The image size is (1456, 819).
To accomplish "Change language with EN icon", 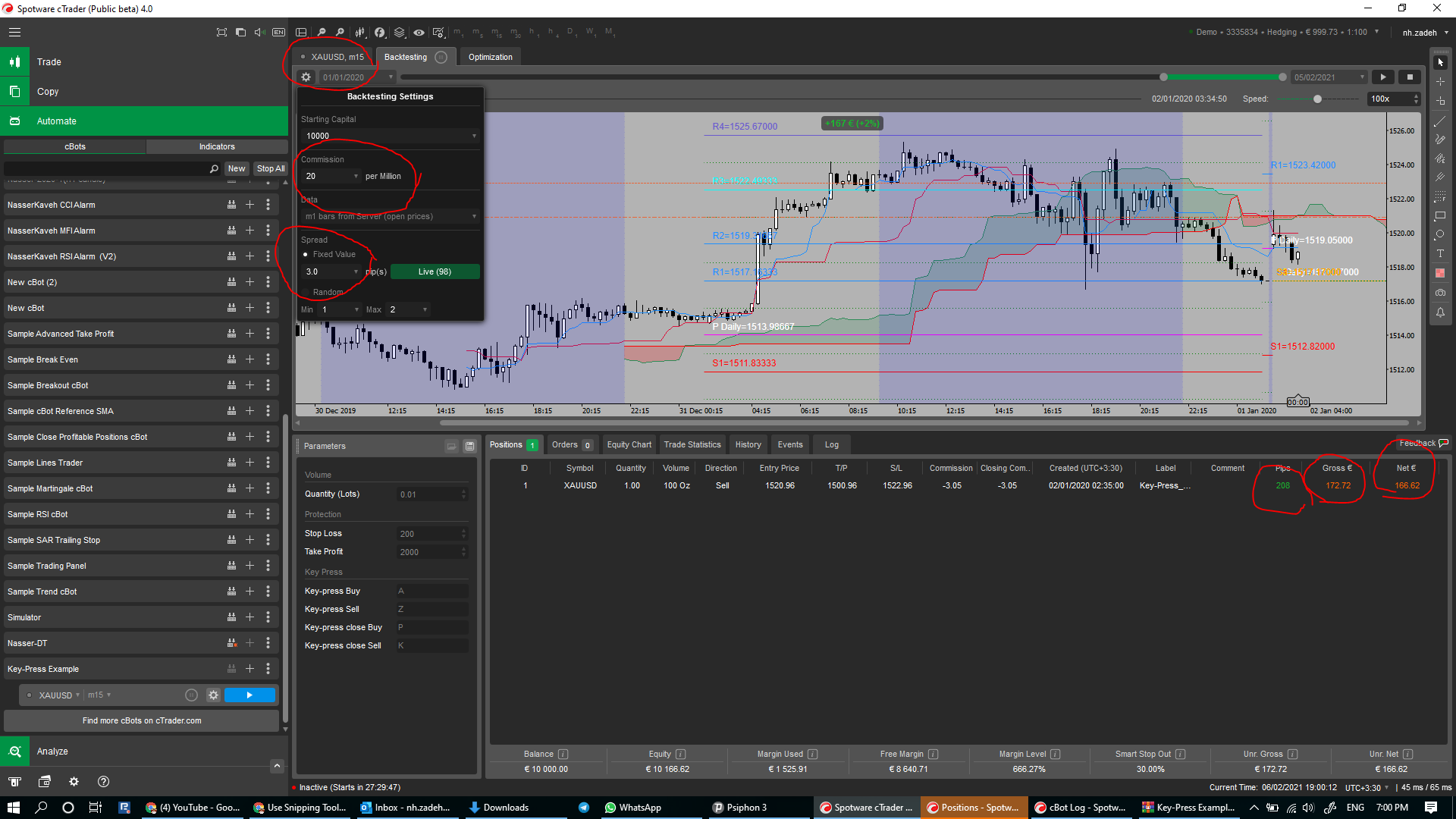I will 278,33.
